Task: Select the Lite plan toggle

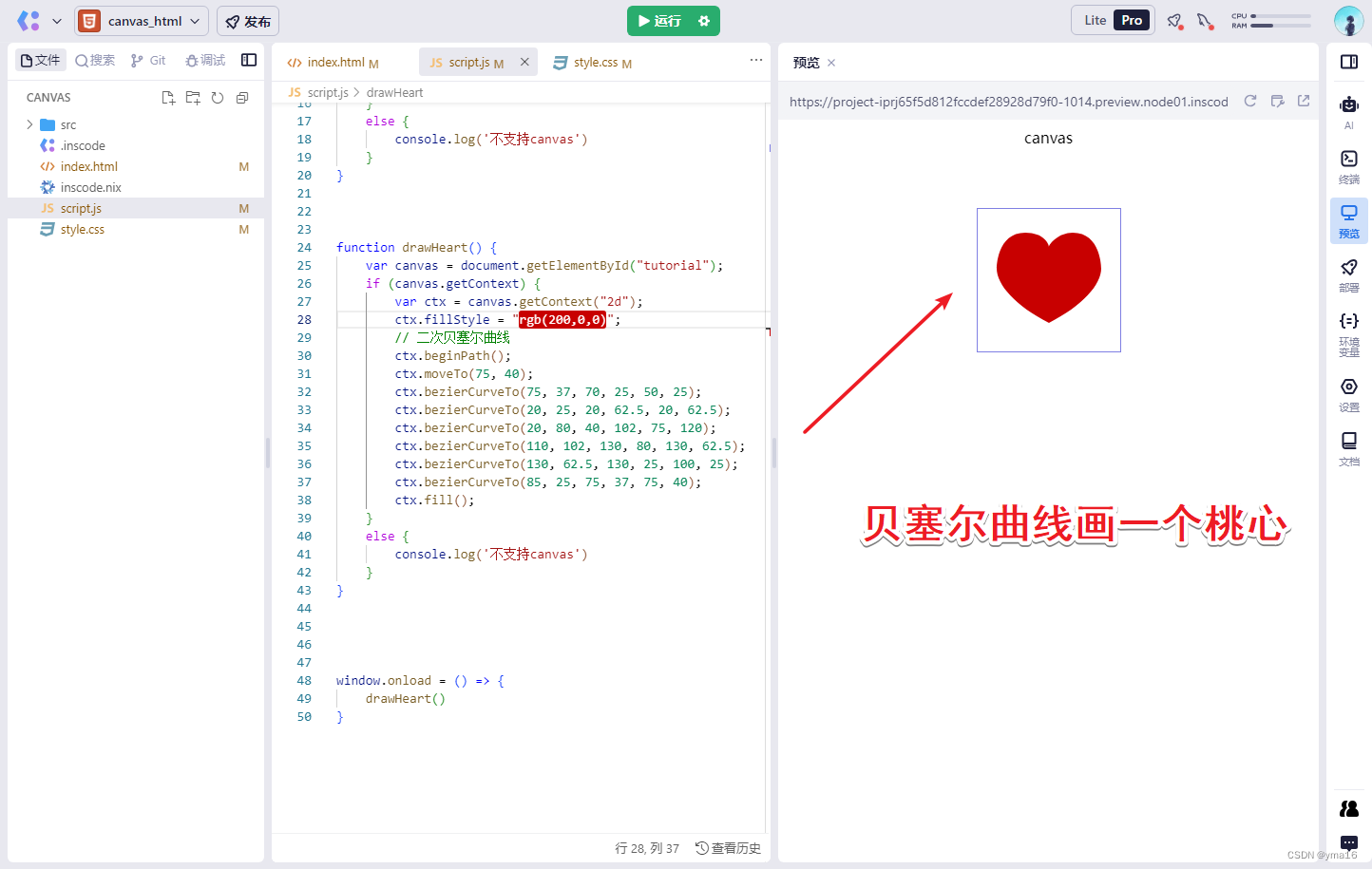Action: tap(1095, 20)
